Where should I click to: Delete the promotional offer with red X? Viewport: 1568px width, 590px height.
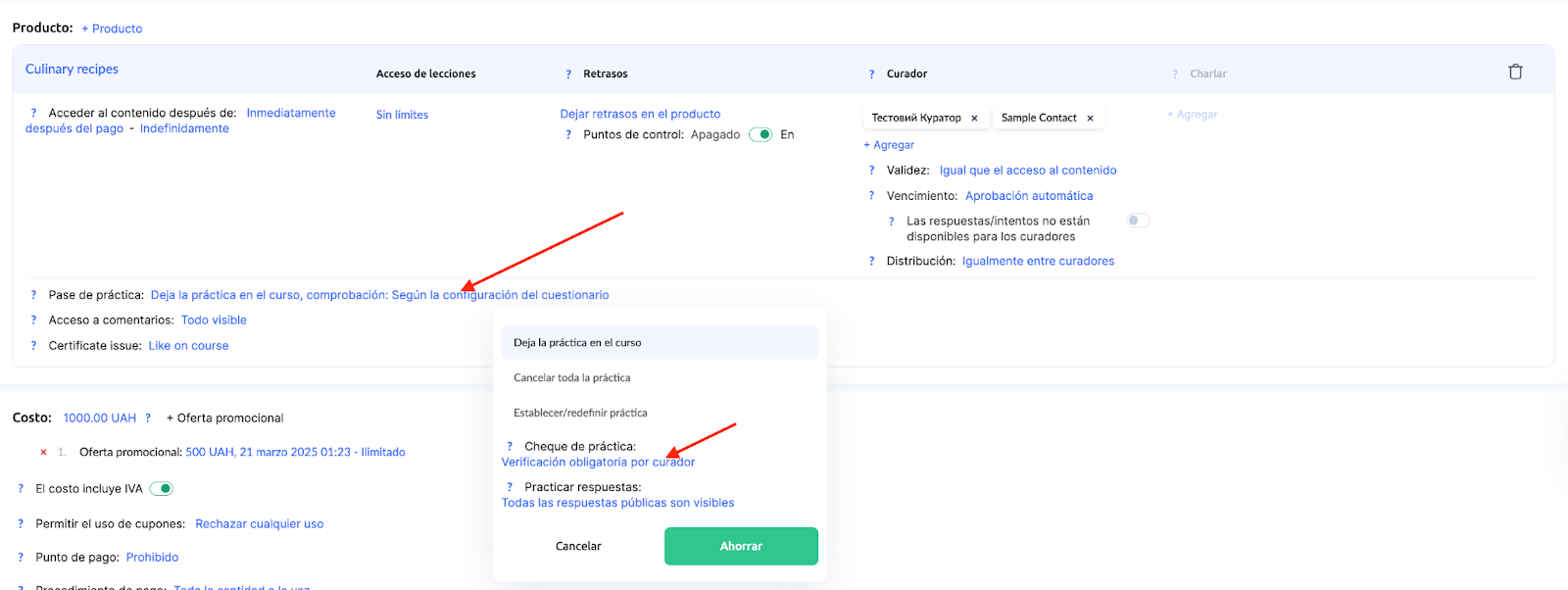tap(43, 453)
